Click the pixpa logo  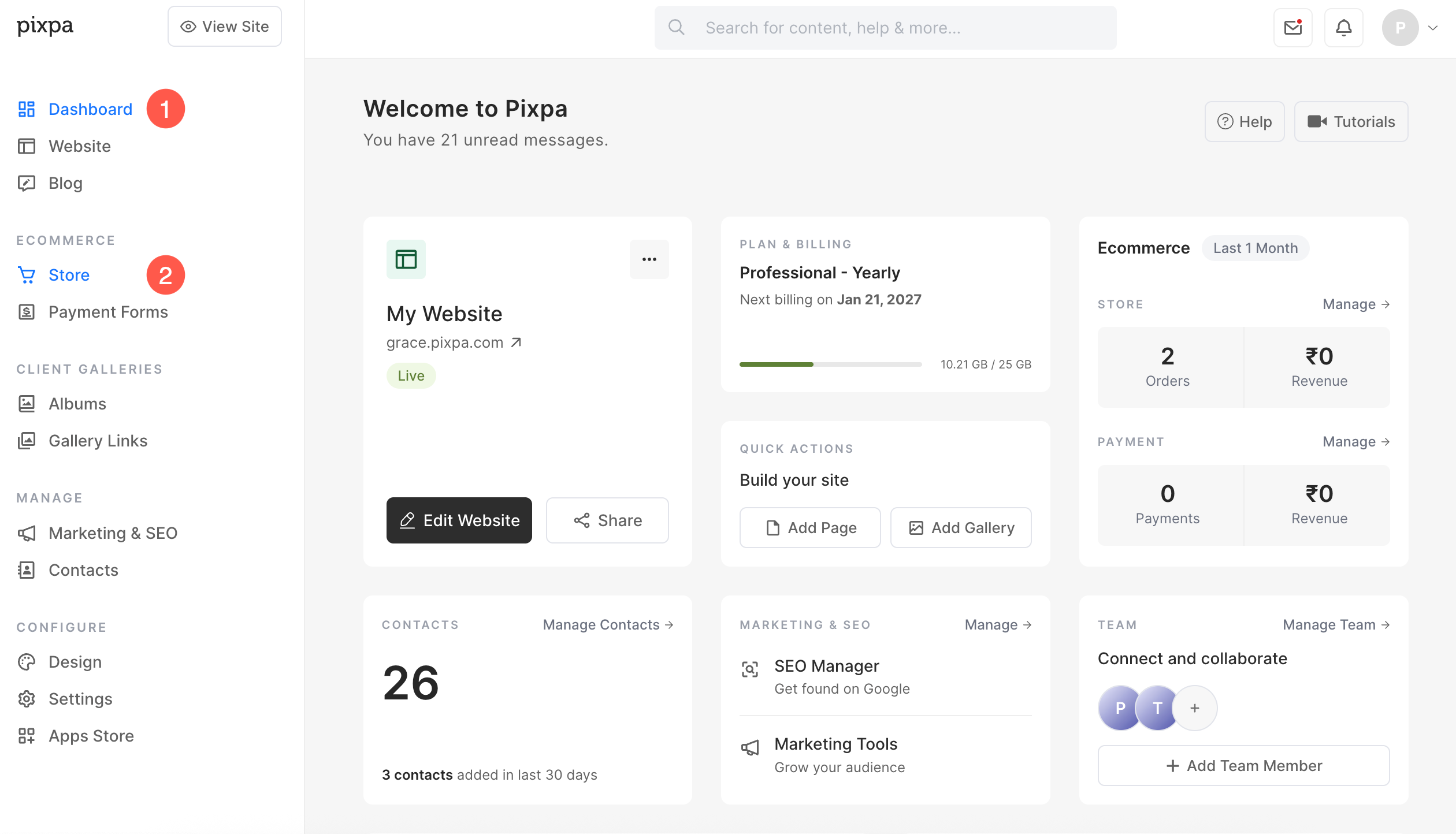click(45, 26)
